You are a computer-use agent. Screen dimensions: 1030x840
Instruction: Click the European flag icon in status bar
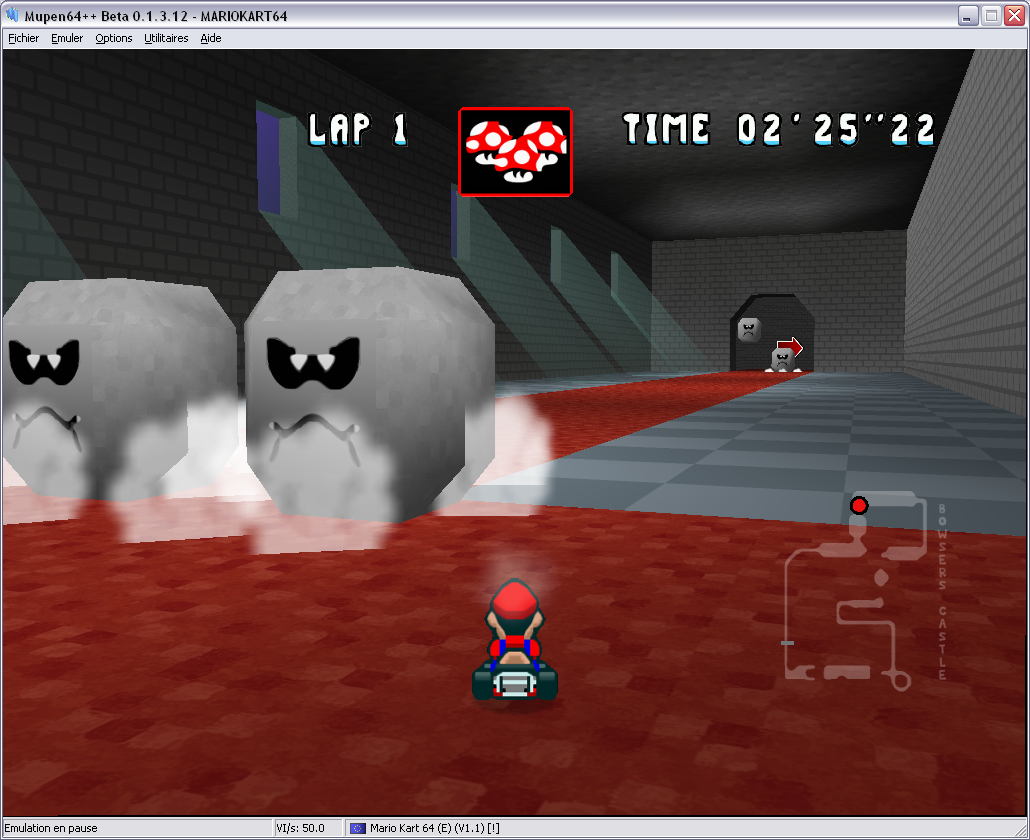click(357, 828)
